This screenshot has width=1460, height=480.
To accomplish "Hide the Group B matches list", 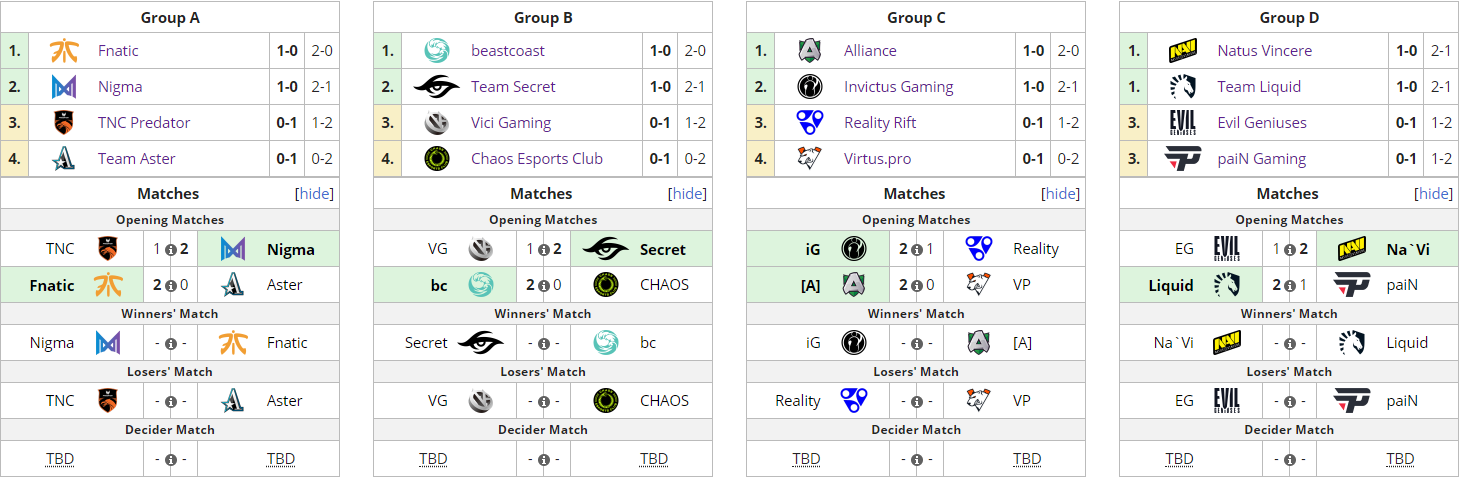I will tap(687, 194).
